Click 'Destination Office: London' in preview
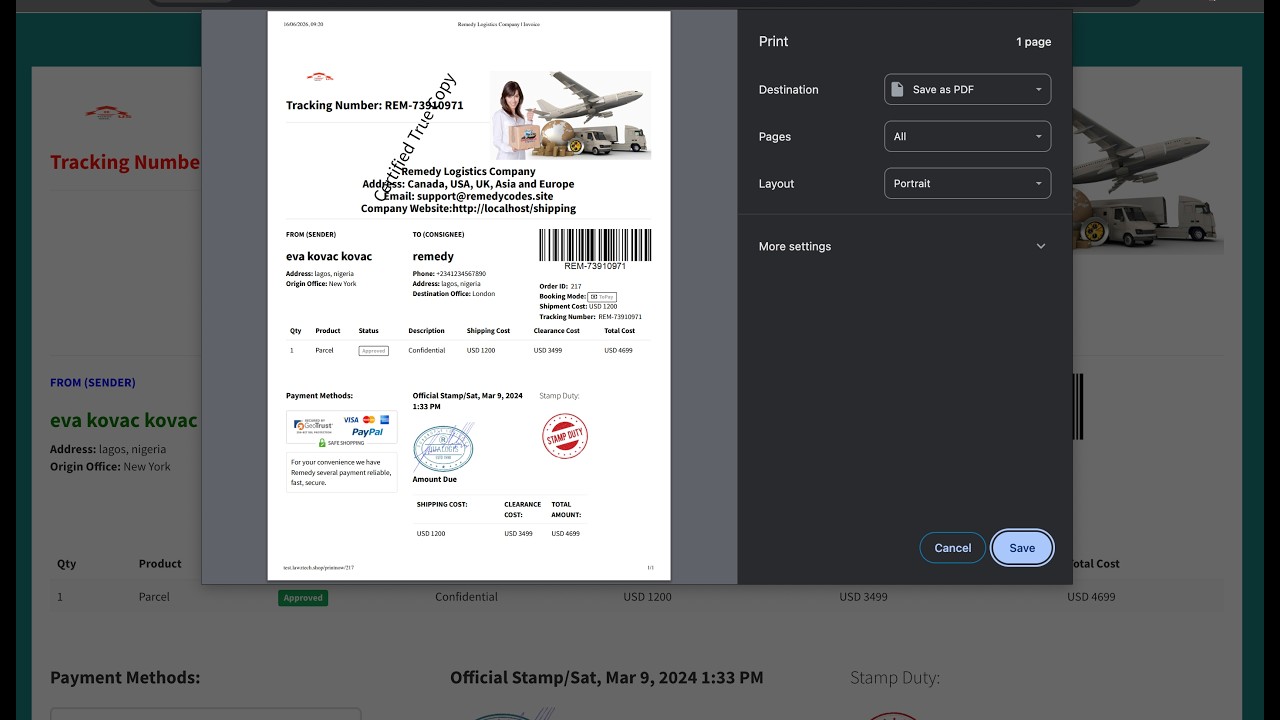This screenshot has height=720, width=1280. point(454,294)
